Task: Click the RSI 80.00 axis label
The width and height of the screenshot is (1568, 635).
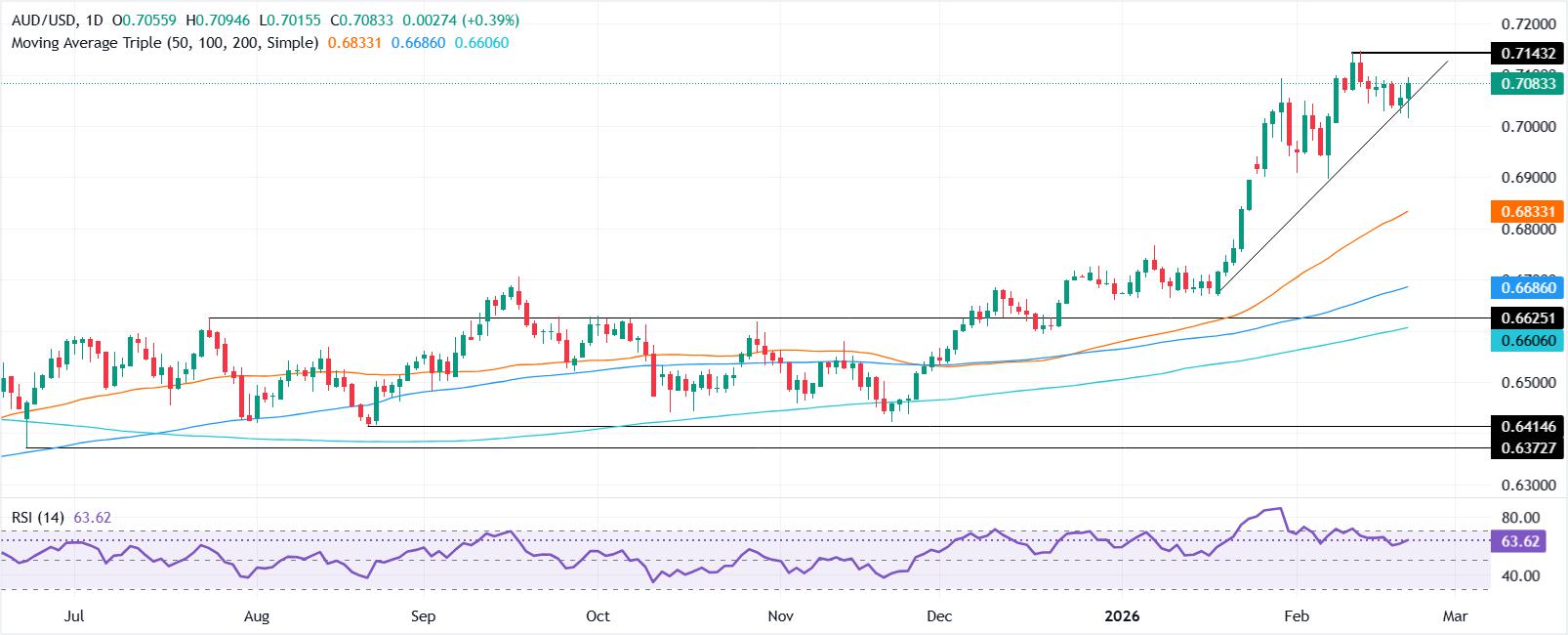Action: pyautogui.click(x=1520, y=518)
